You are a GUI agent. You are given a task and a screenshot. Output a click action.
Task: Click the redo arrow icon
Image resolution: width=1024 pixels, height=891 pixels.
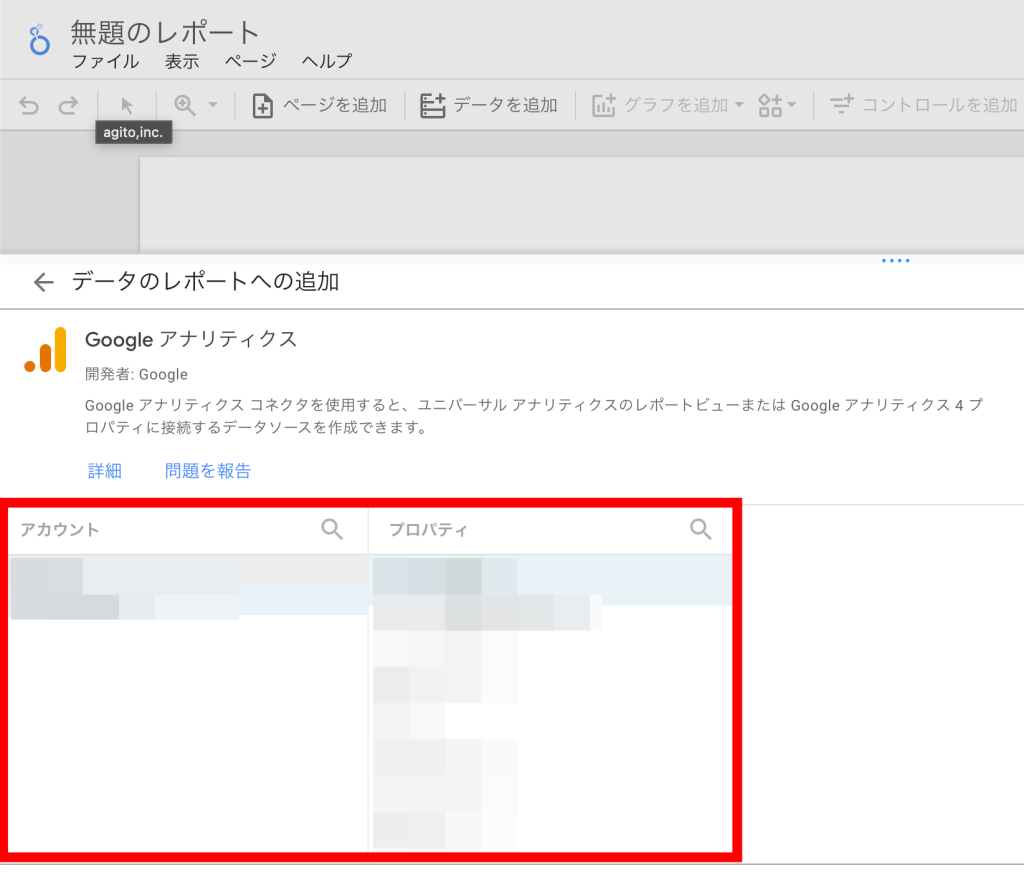click(68, 105)
